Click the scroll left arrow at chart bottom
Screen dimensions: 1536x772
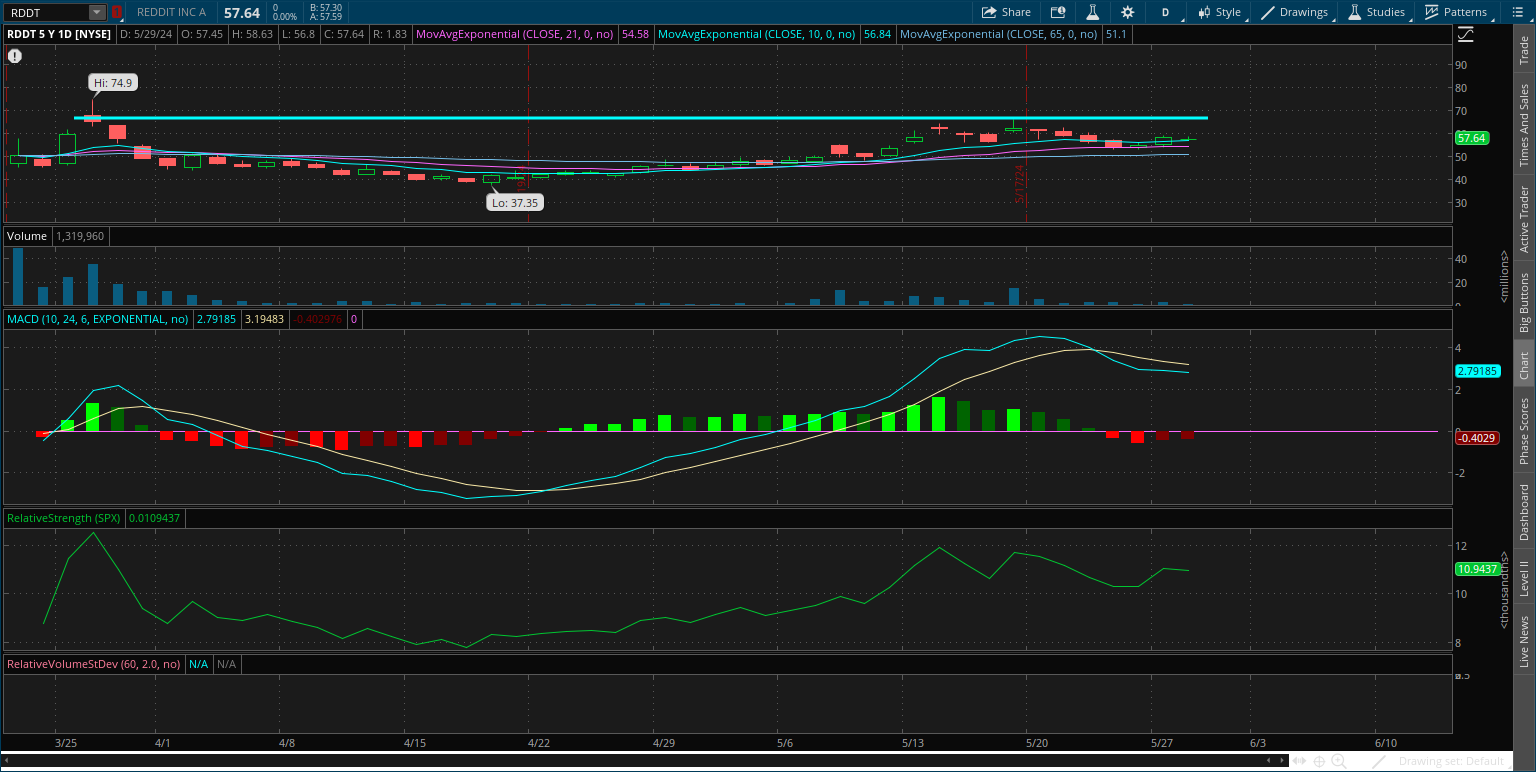point(1268,761)
